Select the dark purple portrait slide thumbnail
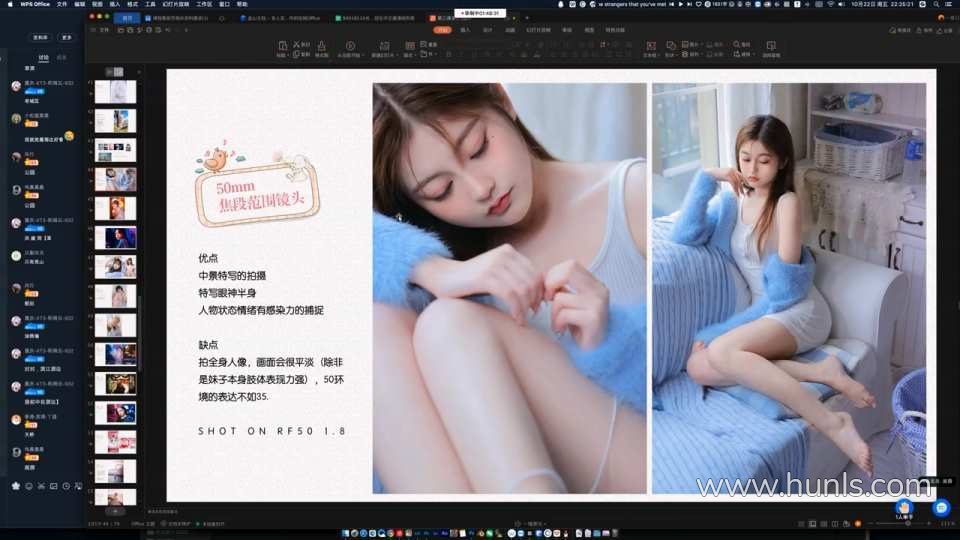960x540 pixels. 116,238
